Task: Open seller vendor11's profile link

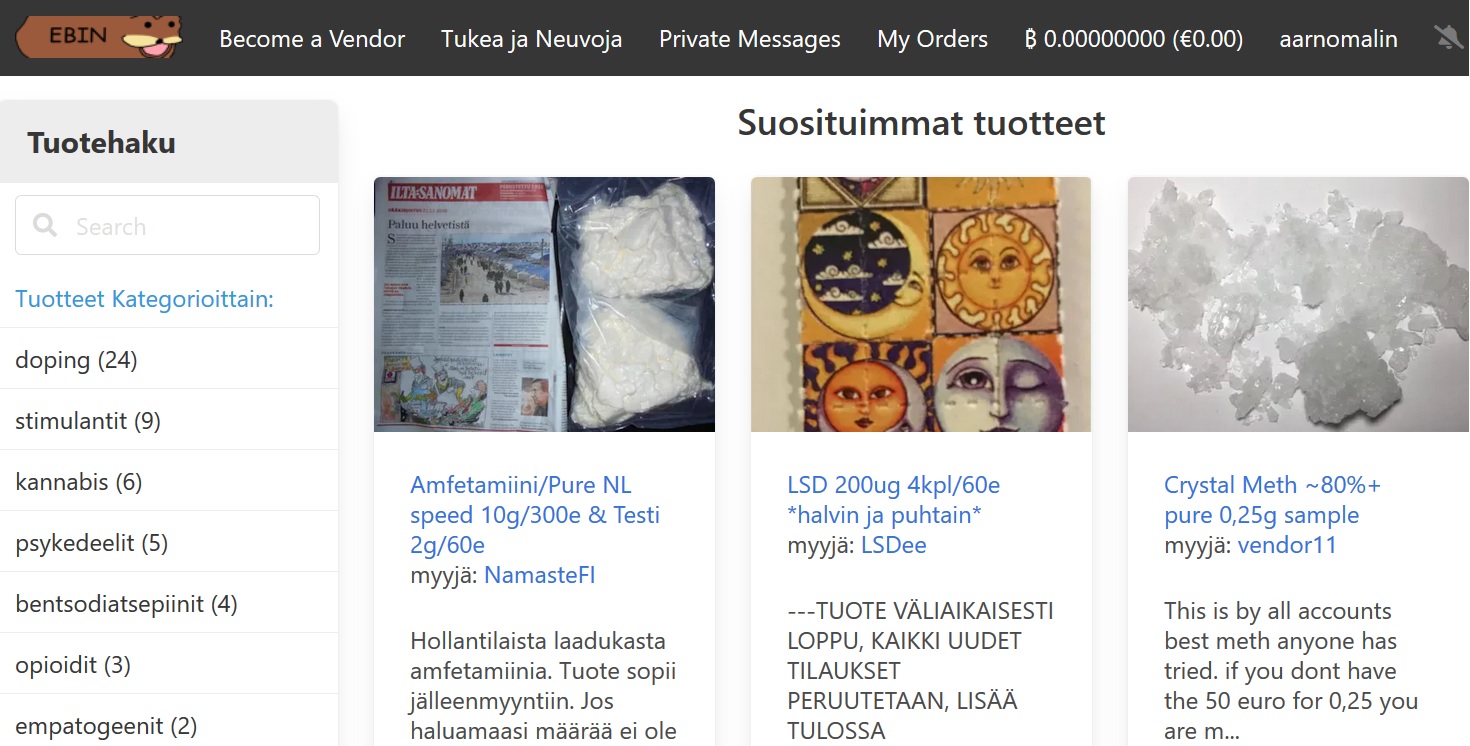Action: point(1287,545)
